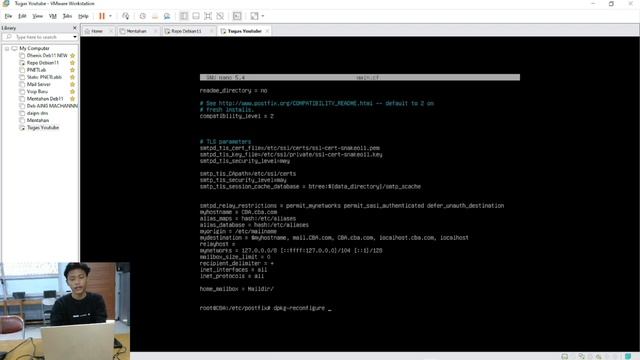Toggle favorite star for Static PNETLabb
The height and width of the screenshot is (360, 640).
click(73, 77)
